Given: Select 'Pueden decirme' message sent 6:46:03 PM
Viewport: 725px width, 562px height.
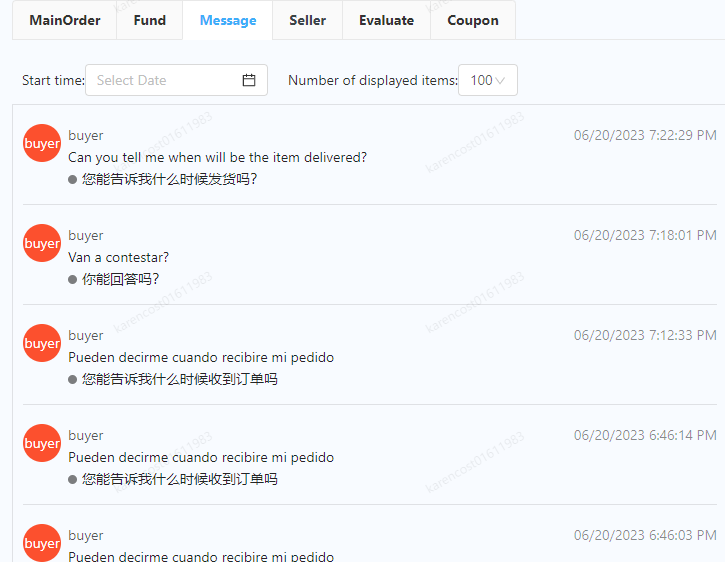Looking at the screenshot, I should click(201, 556).
